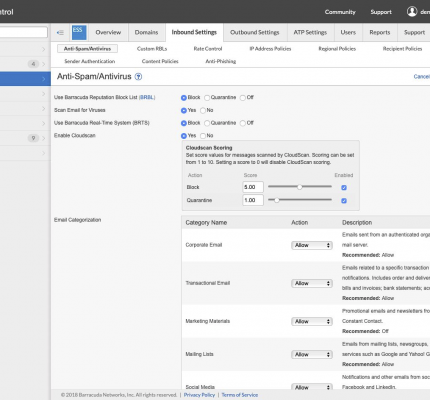Image resolution: width=430 pixels, height=400 pixels.
Task: Click the user account avatar icon
Action: 412,12
